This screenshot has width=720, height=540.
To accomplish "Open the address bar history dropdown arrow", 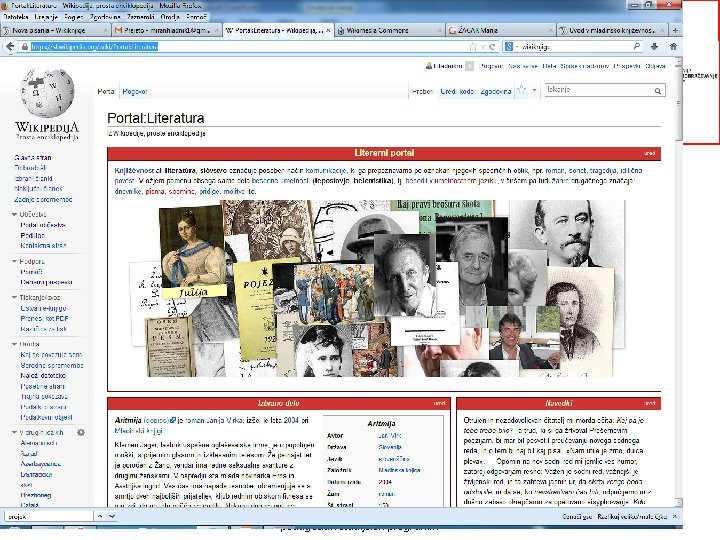I will pos(483,47).
